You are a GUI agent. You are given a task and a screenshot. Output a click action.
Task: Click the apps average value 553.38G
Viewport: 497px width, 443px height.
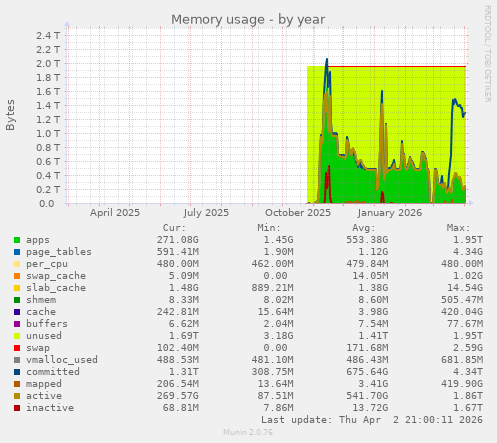[x=367, y=240]
